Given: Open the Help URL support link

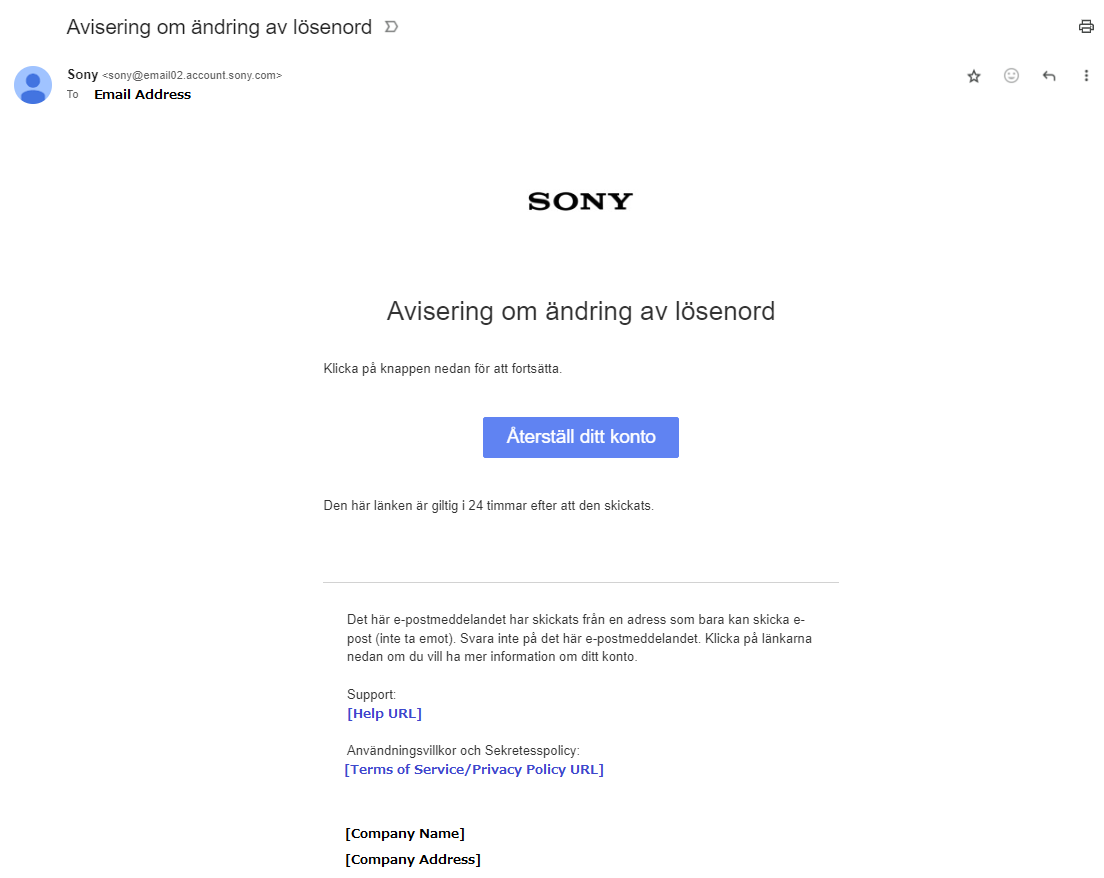Looking at the screenshot, I should click(384, 713).
